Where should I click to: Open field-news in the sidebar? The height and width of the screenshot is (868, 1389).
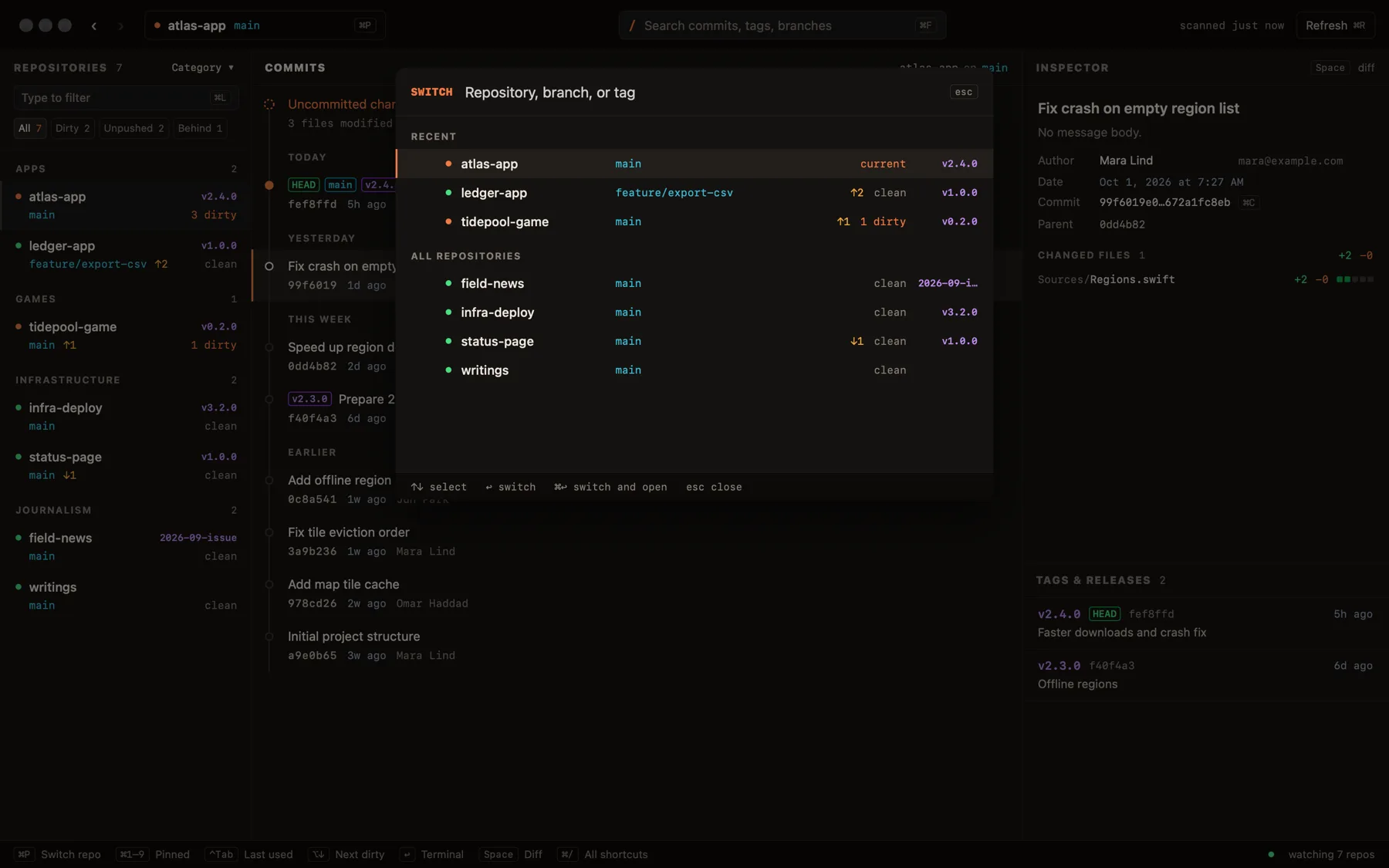[126, 547]
